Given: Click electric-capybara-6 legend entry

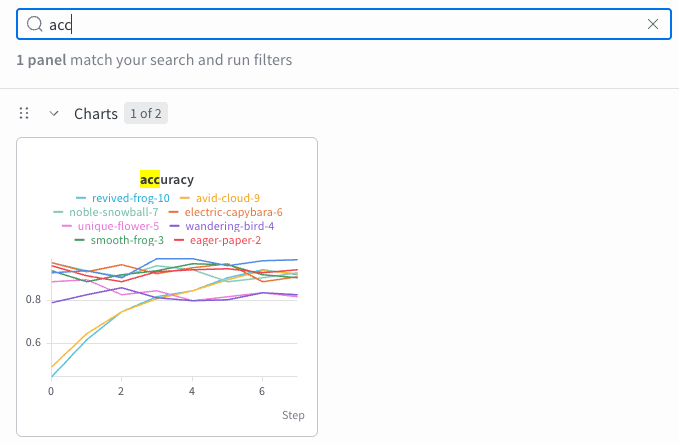Looking at the screenshot, I should coord(233,212).
